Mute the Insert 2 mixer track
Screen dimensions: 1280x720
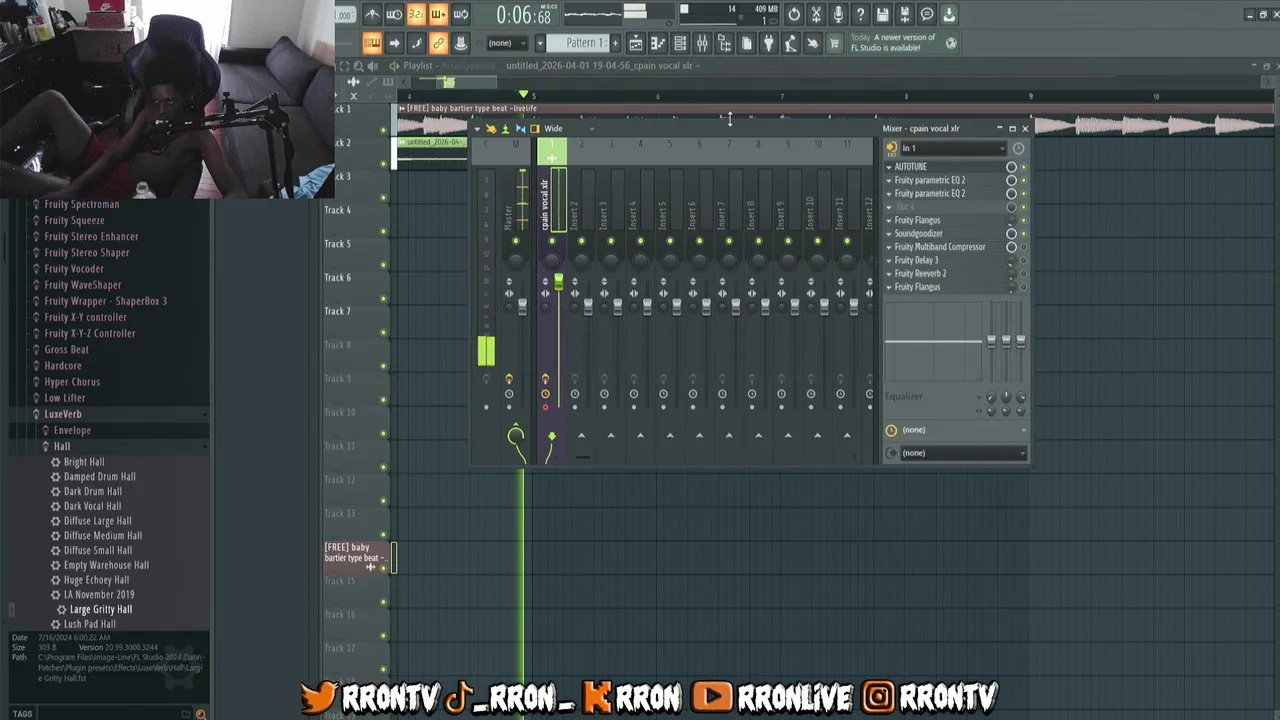coord(581,241)
